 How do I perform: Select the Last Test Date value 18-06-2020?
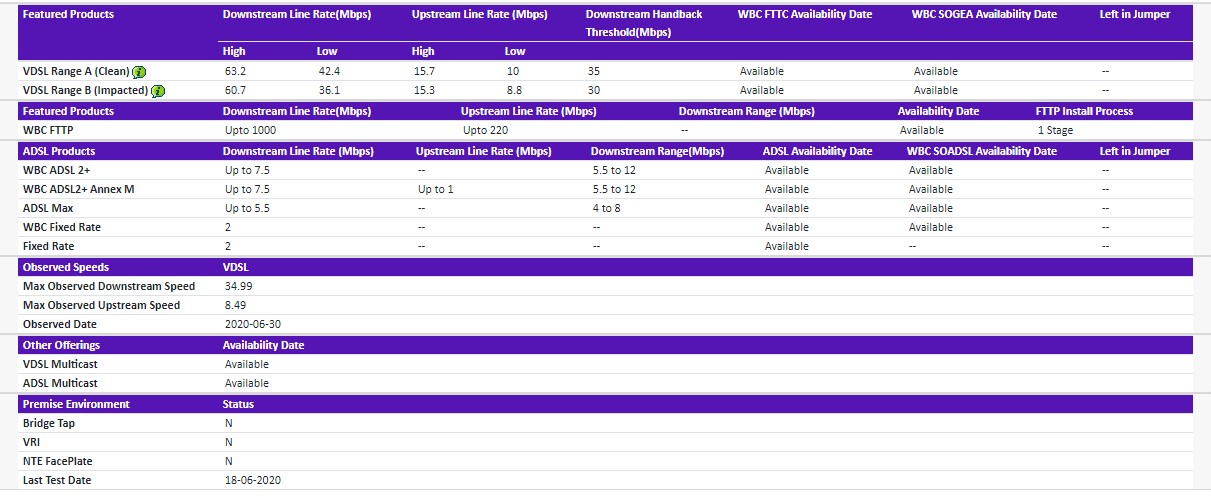coord(253,481)
